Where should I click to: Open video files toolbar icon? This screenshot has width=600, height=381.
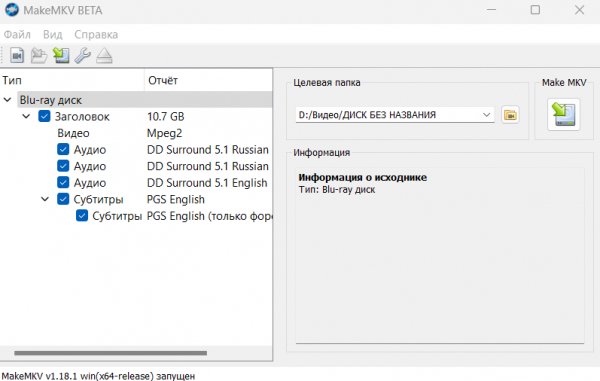pos(17,56)
